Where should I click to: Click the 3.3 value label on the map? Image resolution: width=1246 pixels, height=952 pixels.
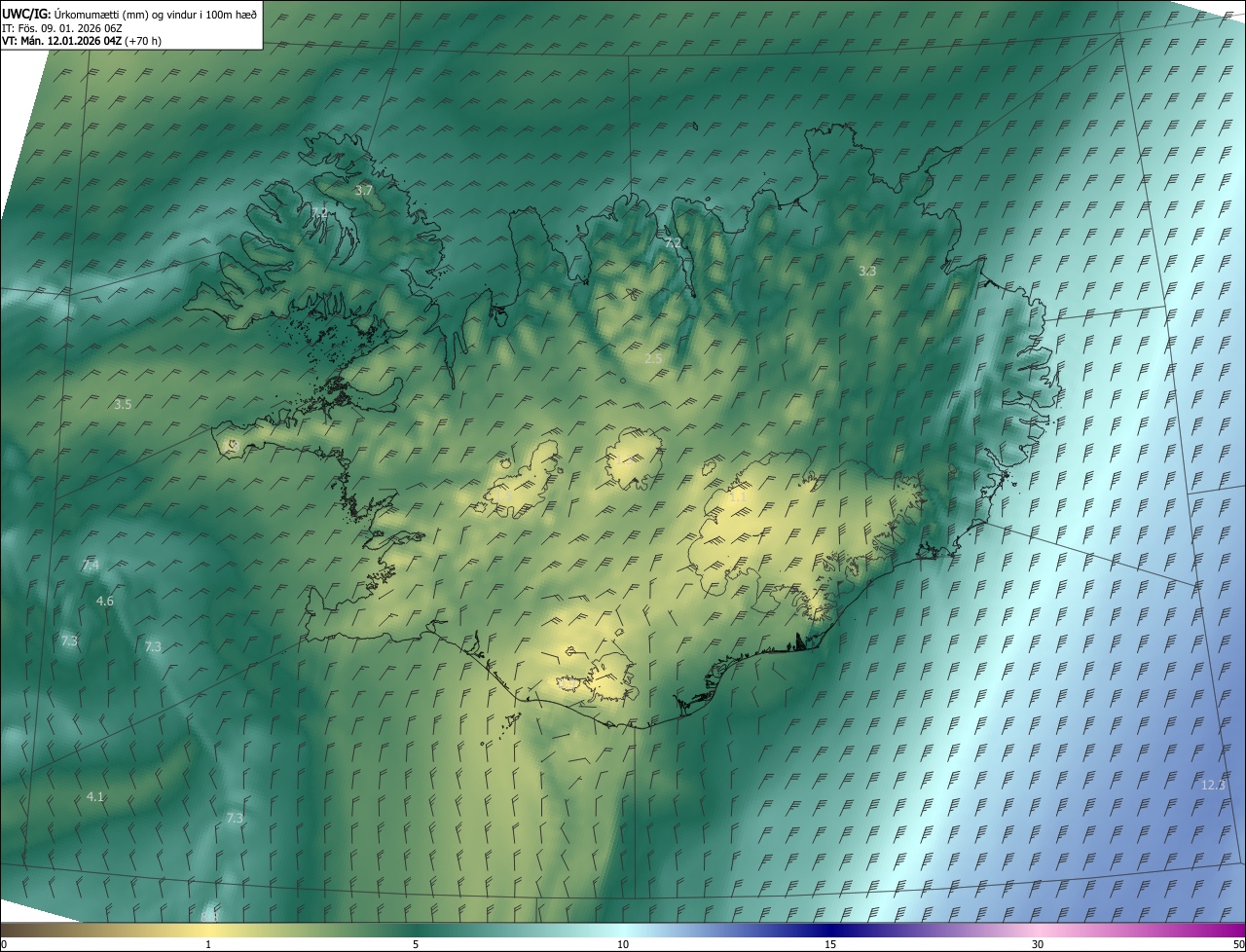tap(867, 271)
